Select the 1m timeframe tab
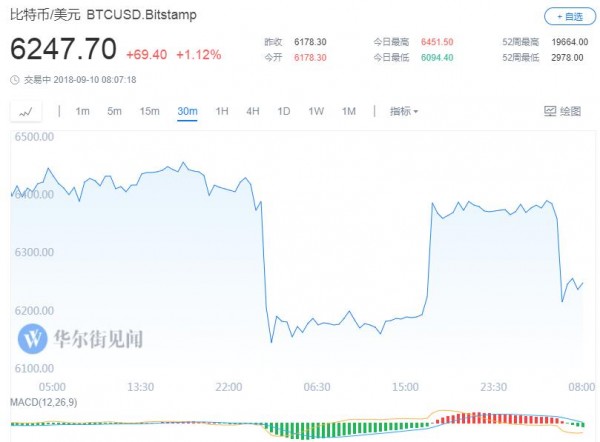The height and width of the screenshot is (442, 600). pyautogui.click(x=82, y=110)
